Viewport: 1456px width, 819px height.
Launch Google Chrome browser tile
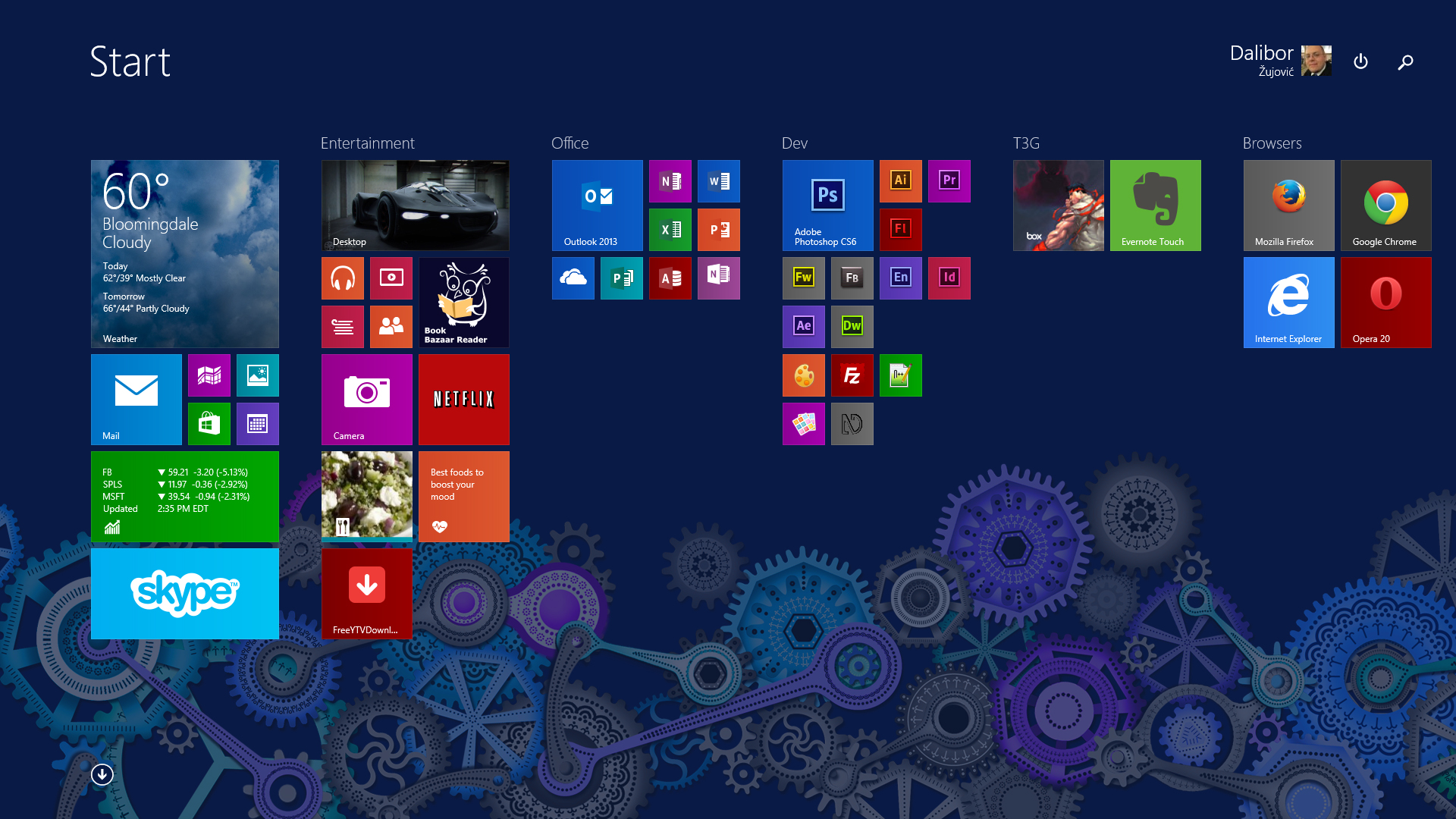(x=1385, y=205)
